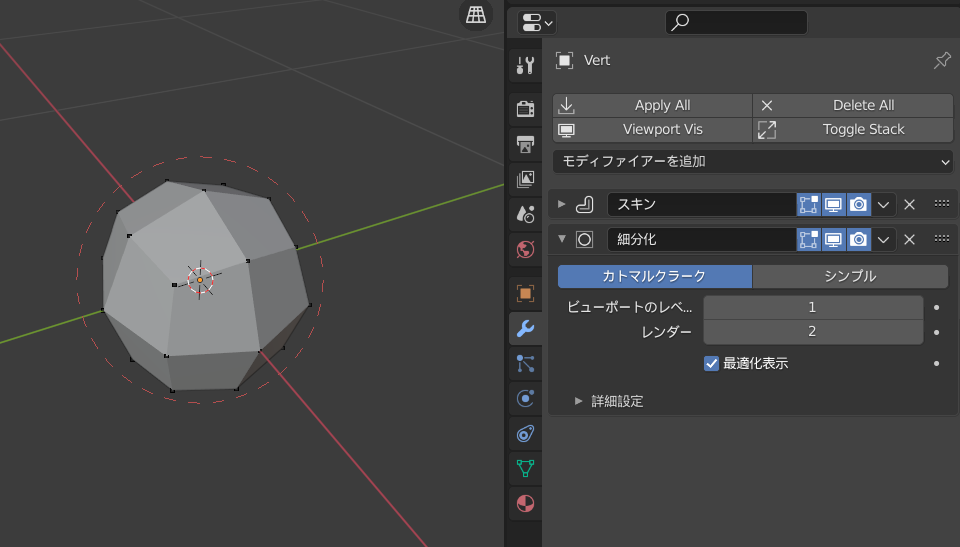Image resolution: width=960 pixels, height=547 pixels.
Task: Open the Object Constraint properties tab
Action: pos(525,434)
